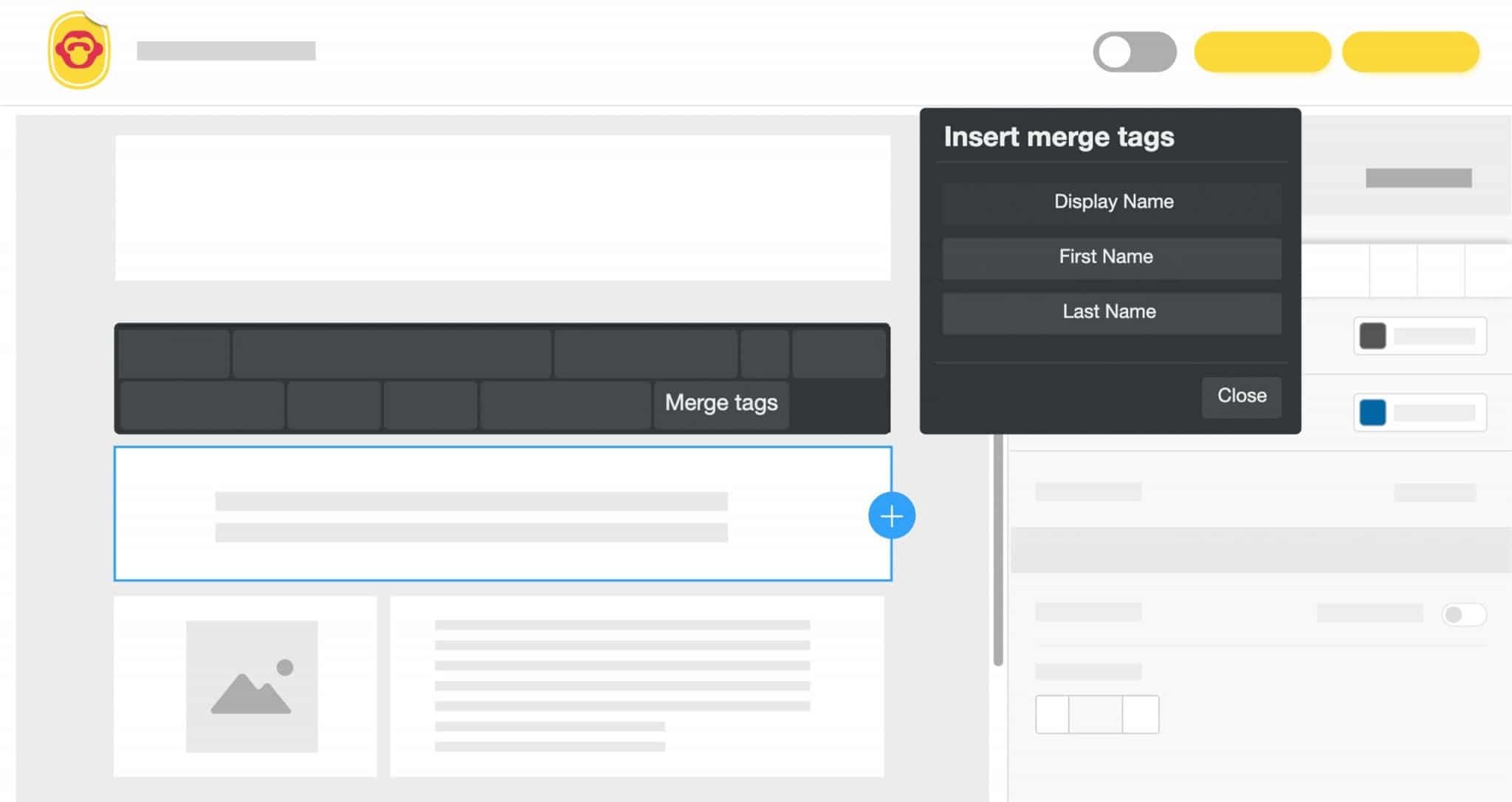Select the highlighted text block
Image resolution: width=1512 pixels, height=802 pixels.
(503, 514)
